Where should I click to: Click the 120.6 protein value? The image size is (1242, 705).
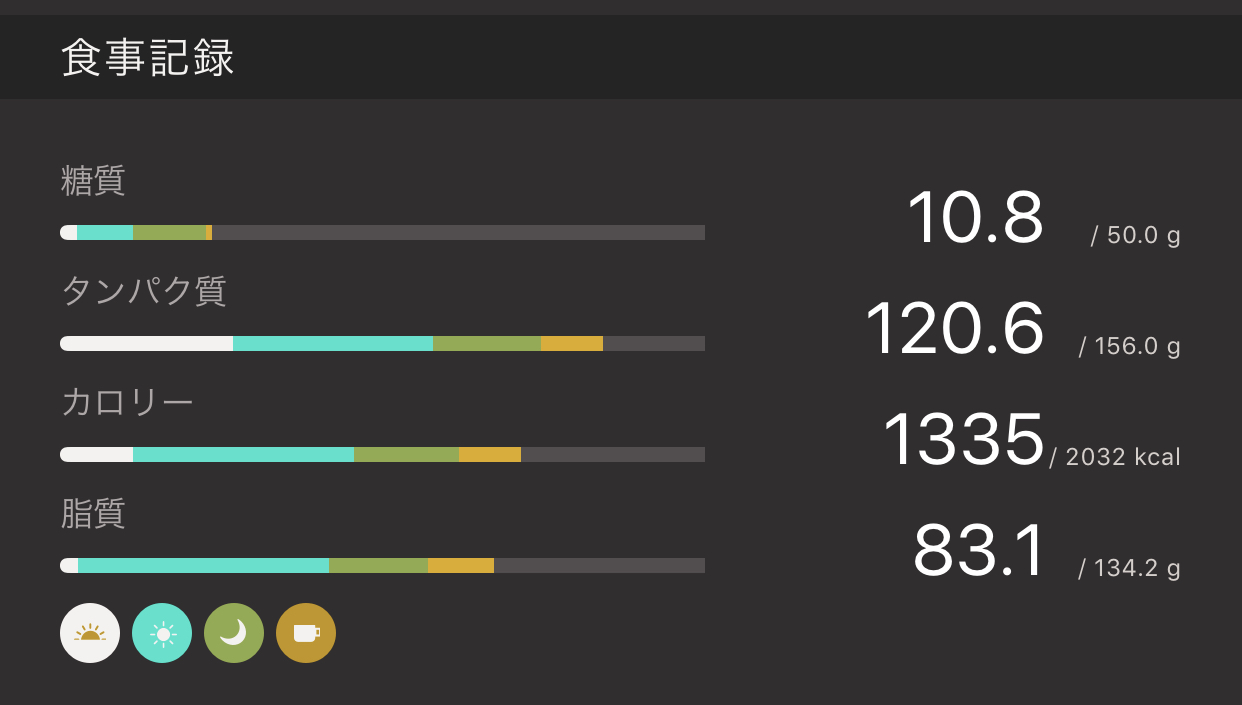point(954,329)
